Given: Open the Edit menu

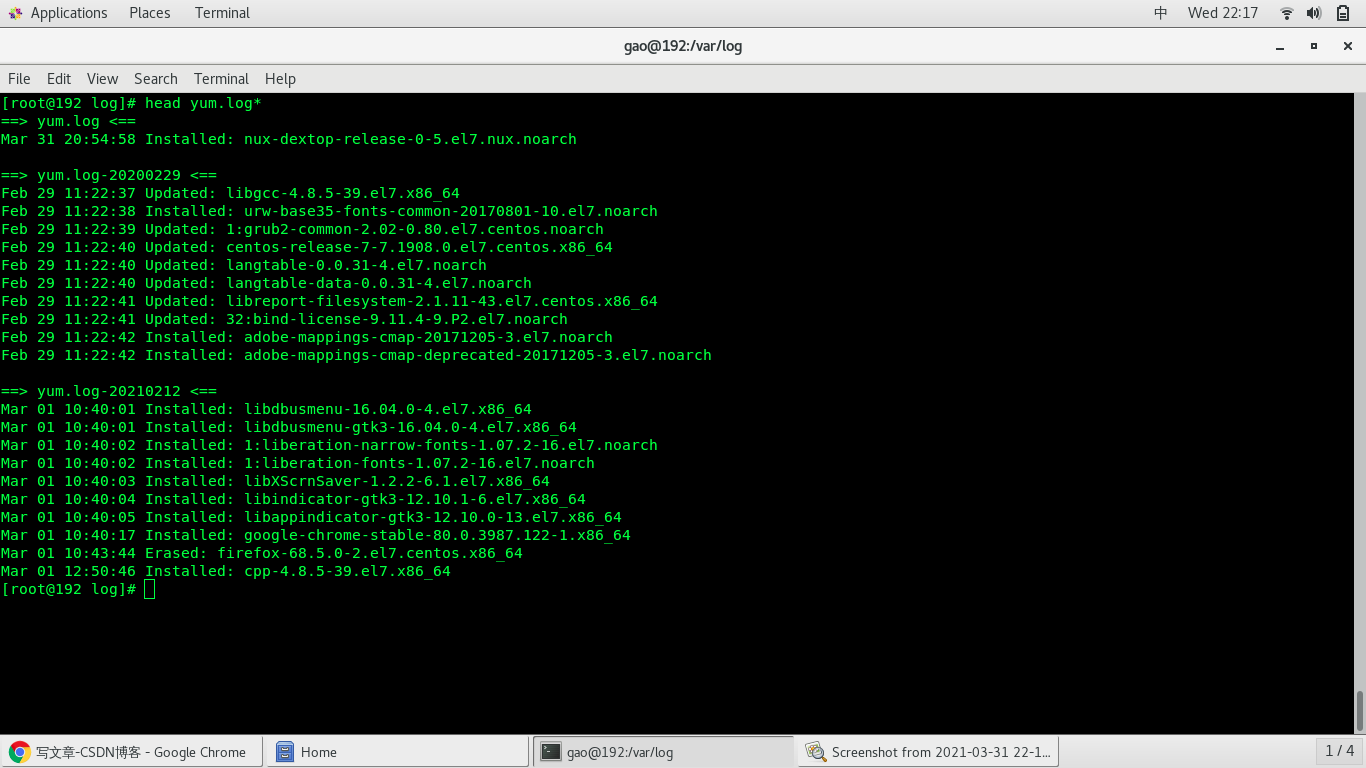Looking at the screenshot, I should [x=58, y=79].
